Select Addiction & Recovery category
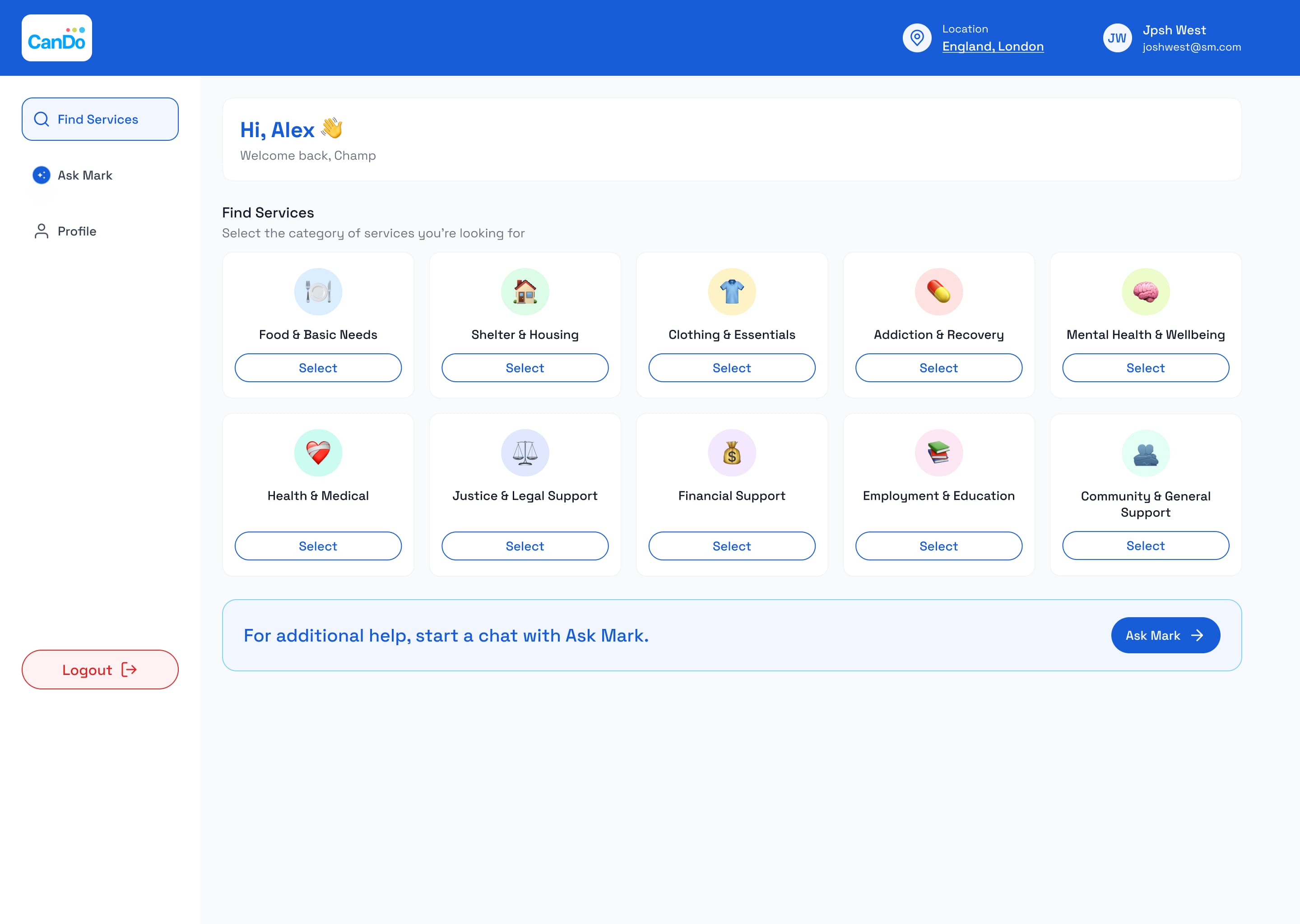 [938, 368]
